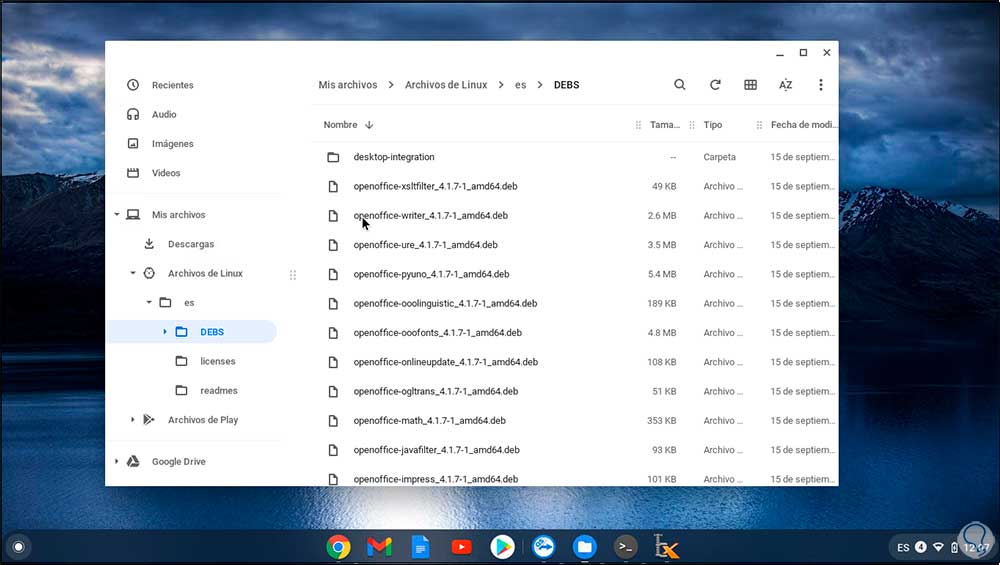
Task: Collapse the es folder arrow
Action: click(x=149, y=302)
